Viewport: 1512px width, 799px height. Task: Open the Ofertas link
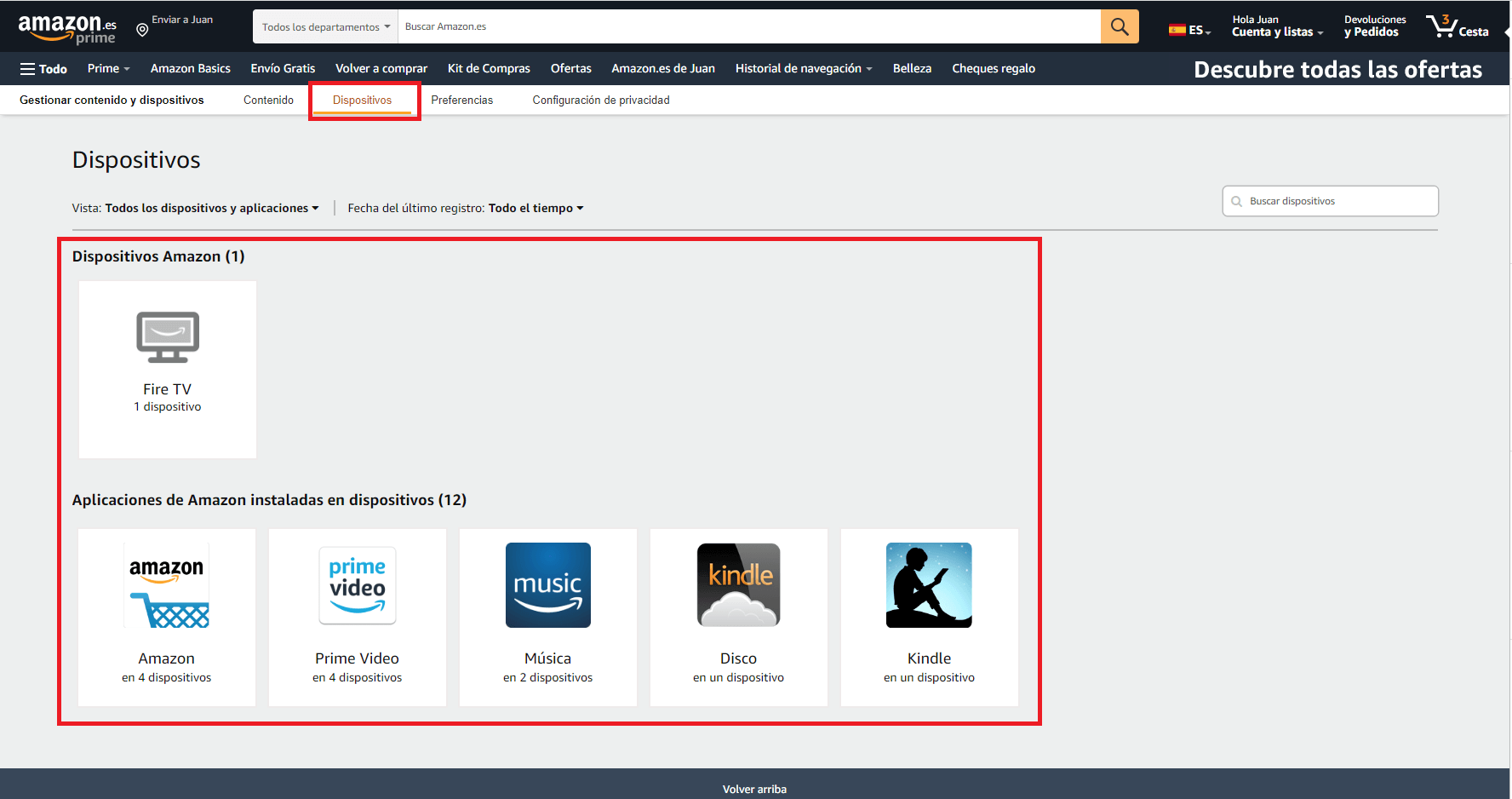571,69
